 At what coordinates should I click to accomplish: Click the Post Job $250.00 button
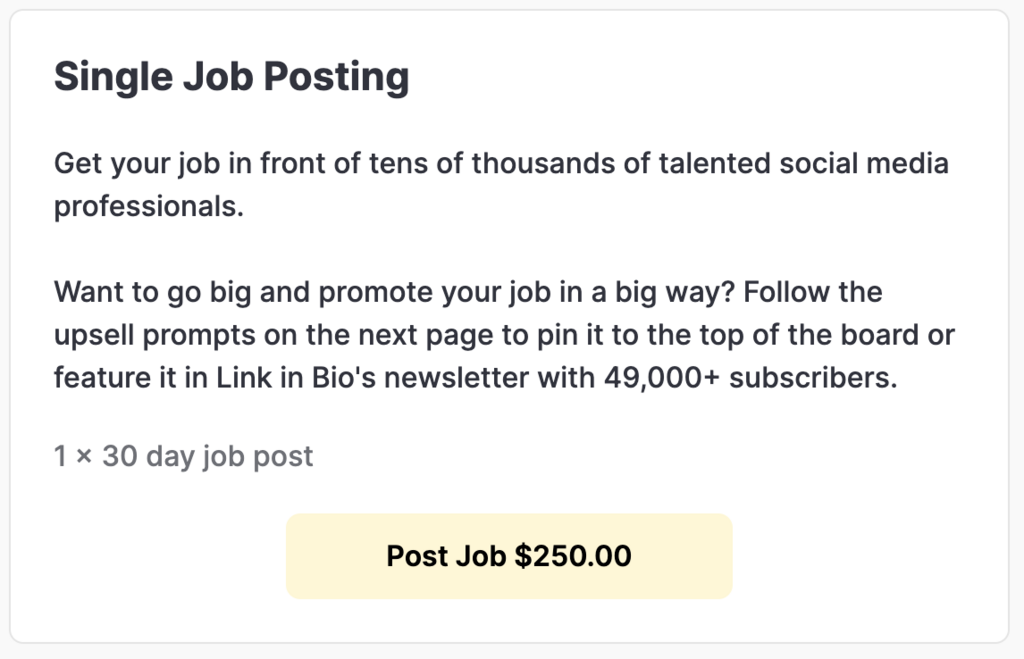tap(509, 556)
